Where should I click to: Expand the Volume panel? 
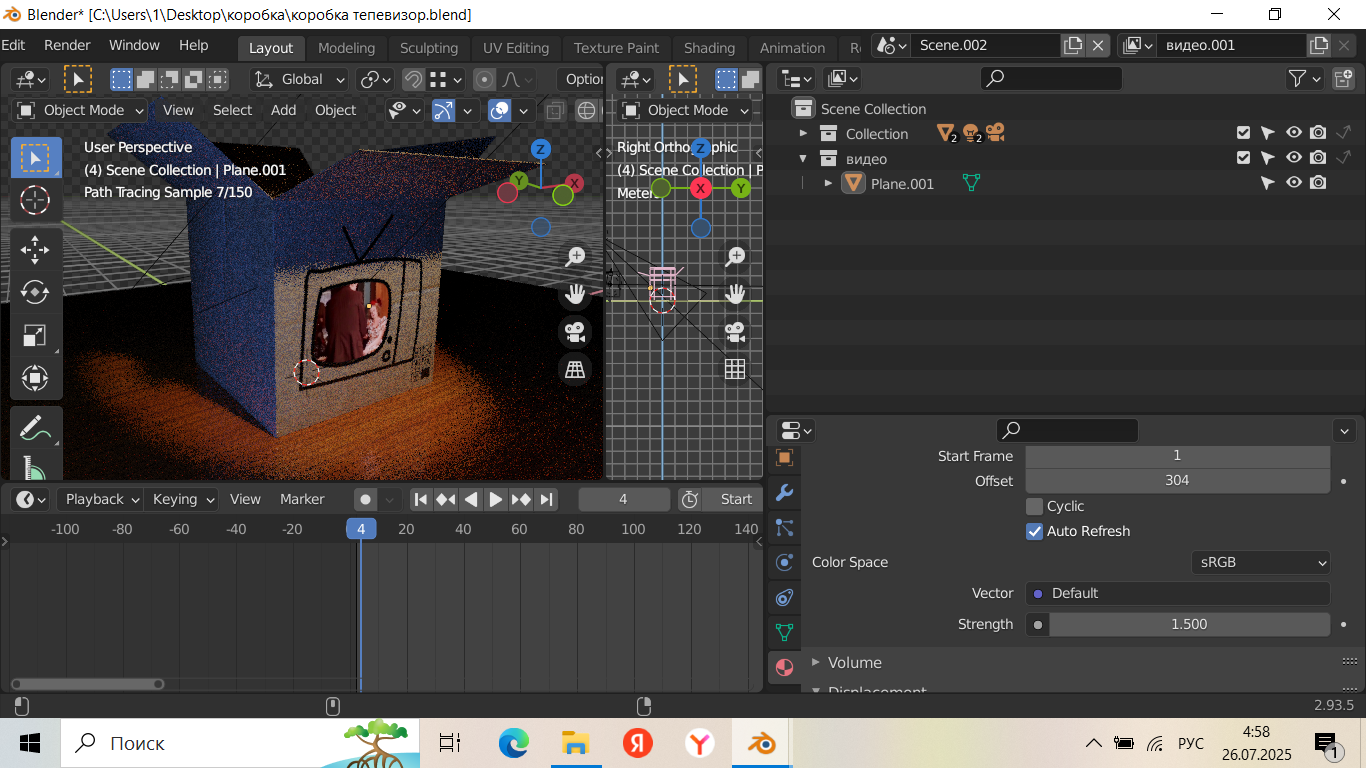click(854, 662)
